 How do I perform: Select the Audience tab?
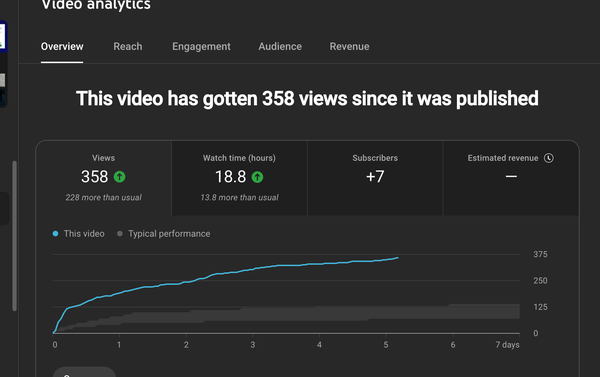pyautogui.click(x=280, y=46)
